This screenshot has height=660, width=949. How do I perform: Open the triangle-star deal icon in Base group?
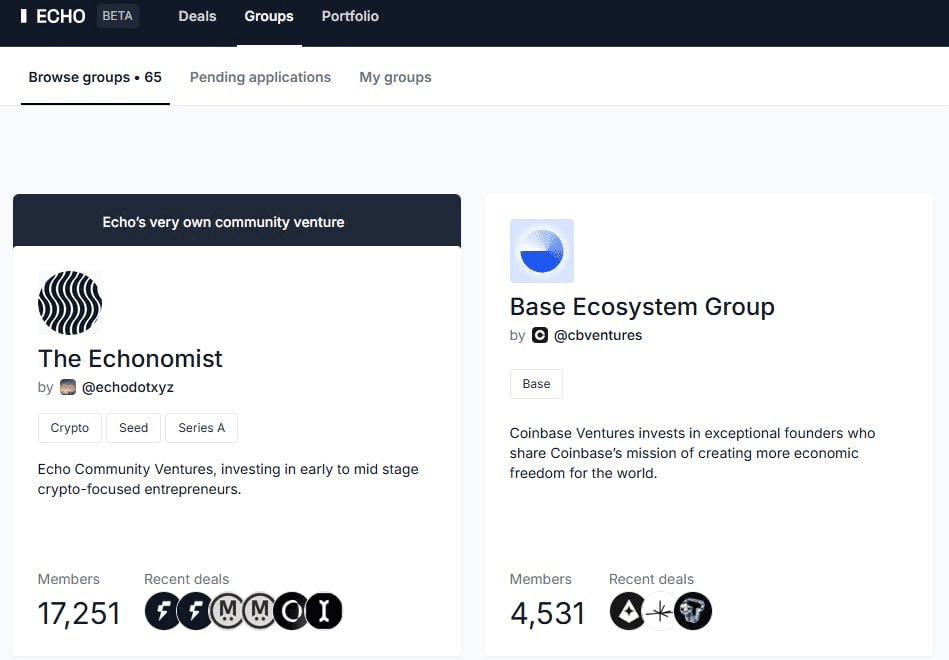[x=628, y=611]
